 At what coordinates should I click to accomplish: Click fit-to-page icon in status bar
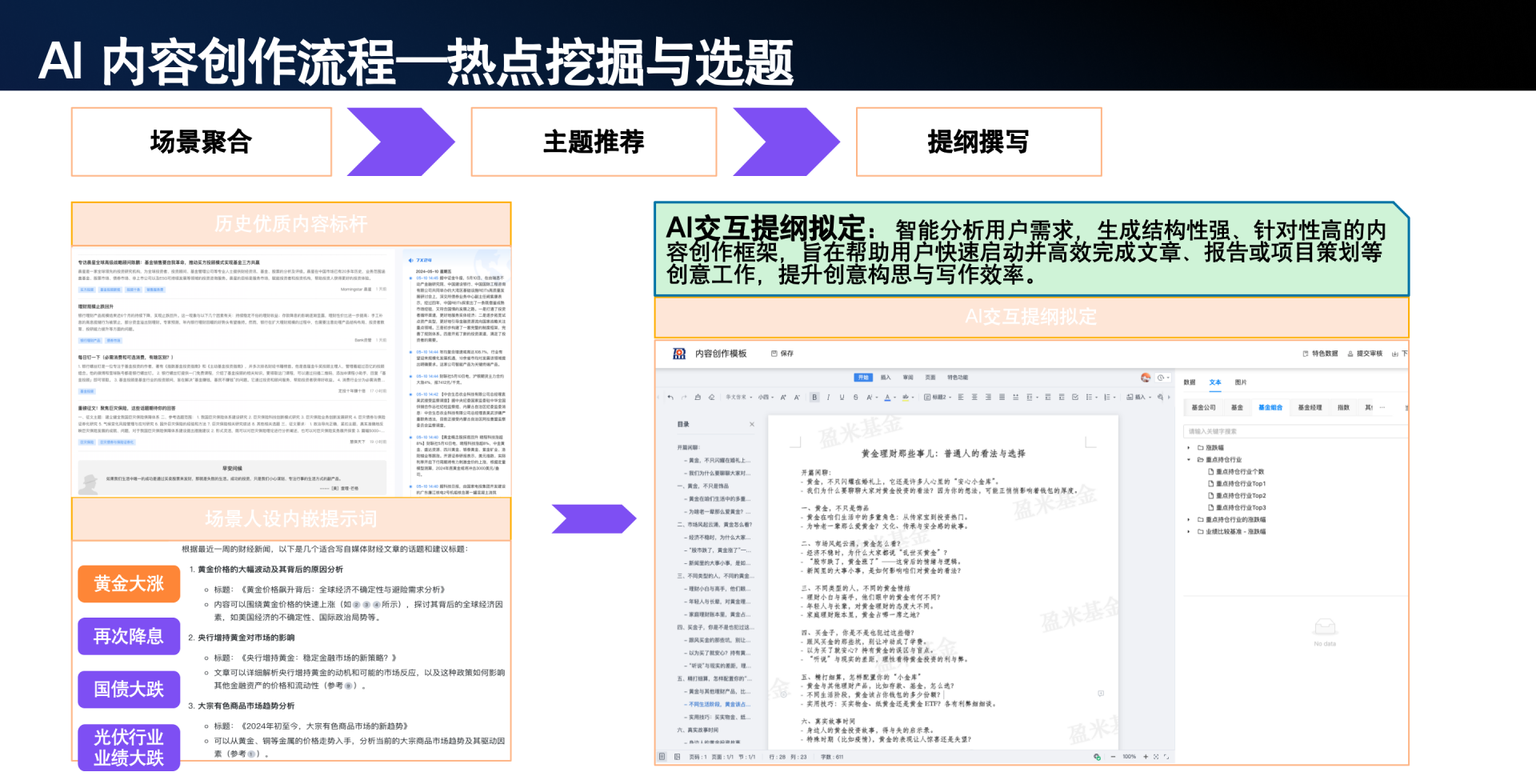point(1156,756)
